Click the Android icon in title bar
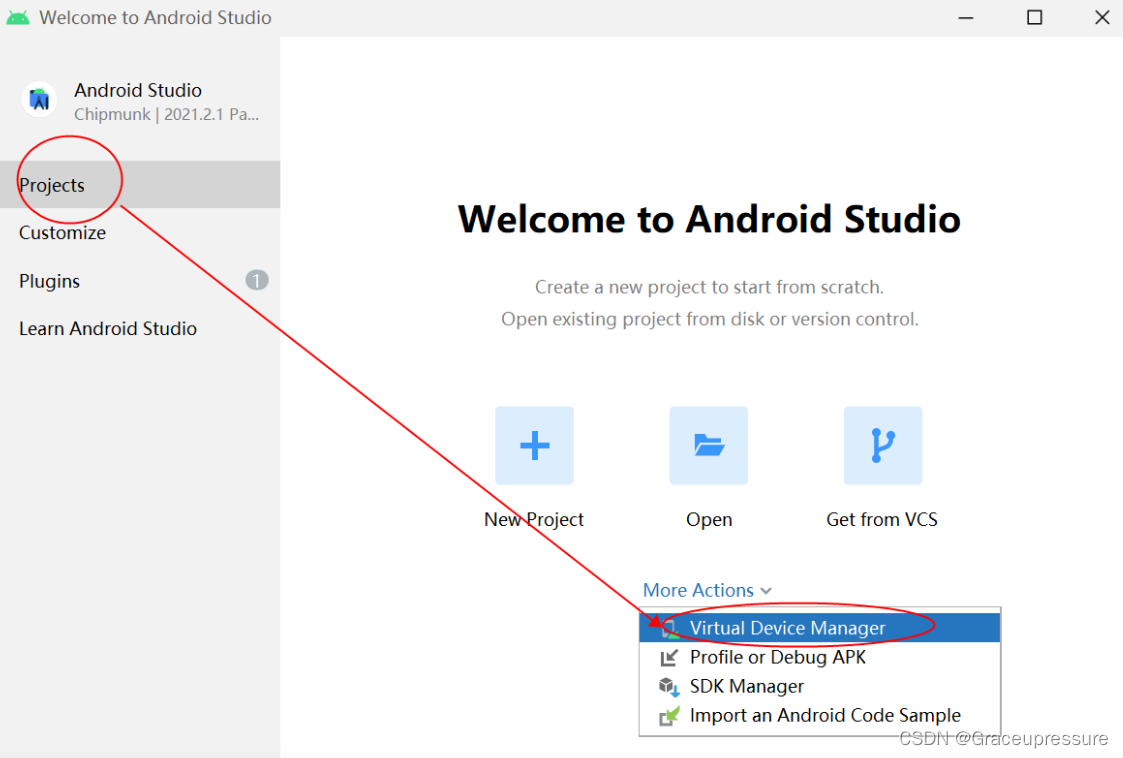 click(x=18, y=17)
